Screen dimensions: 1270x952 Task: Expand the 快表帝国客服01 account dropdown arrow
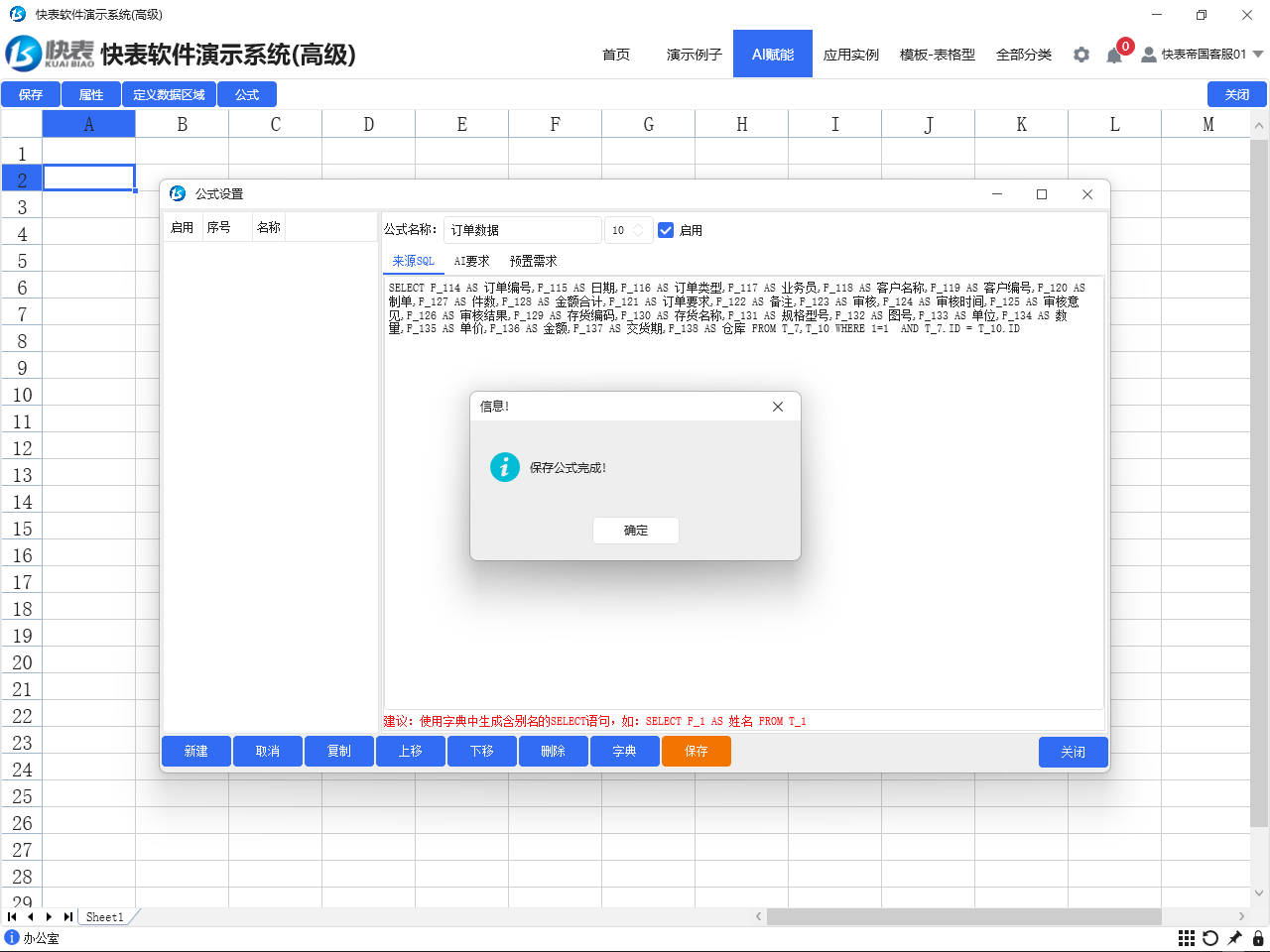[x=1258, y=55]
